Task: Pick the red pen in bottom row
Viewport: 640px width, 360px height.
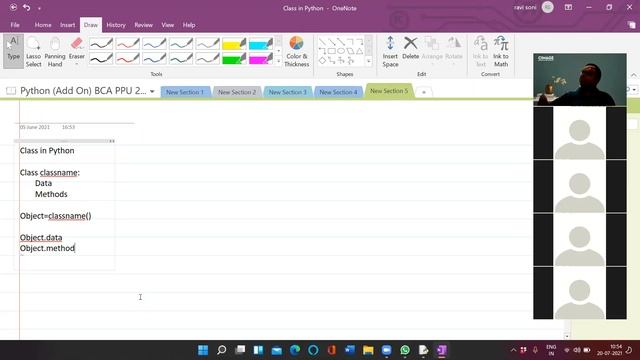Action: click(128, 59)
